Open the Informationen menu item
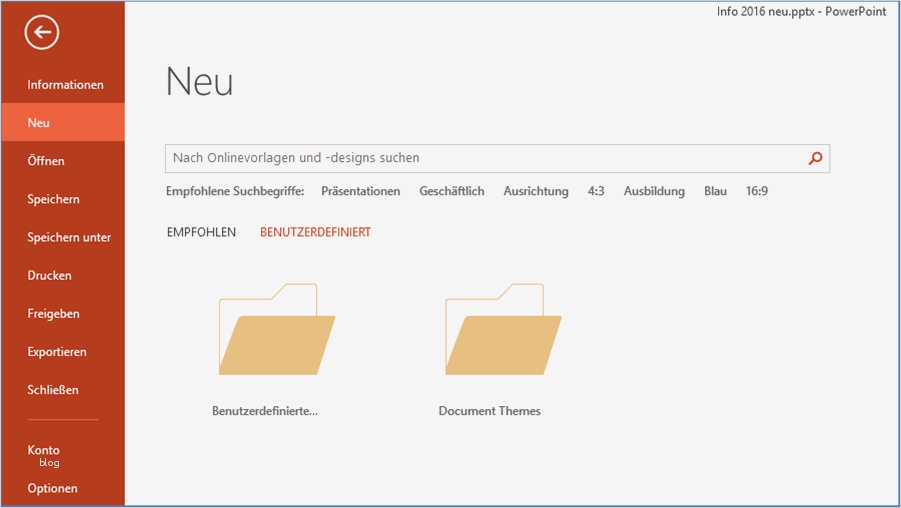Screen dimensions: 901x508 click(x=63, y=84)
